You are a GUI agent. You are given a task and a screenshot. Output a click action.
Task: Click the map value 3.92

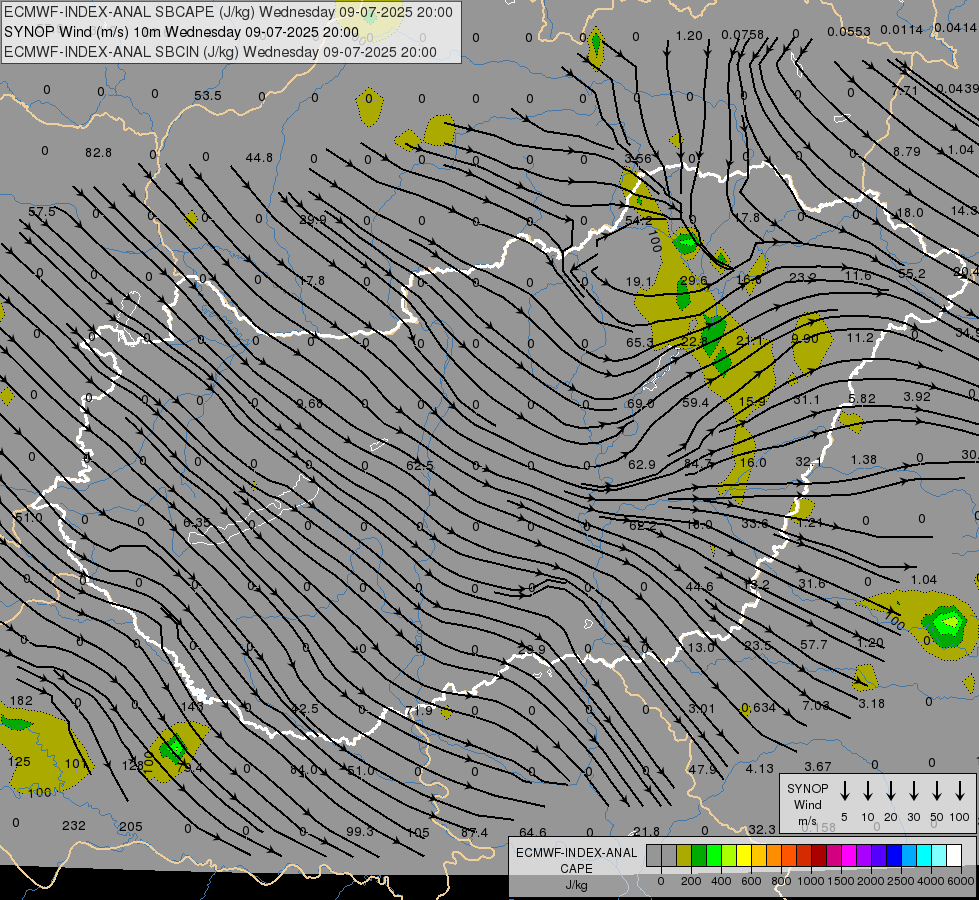917,397
